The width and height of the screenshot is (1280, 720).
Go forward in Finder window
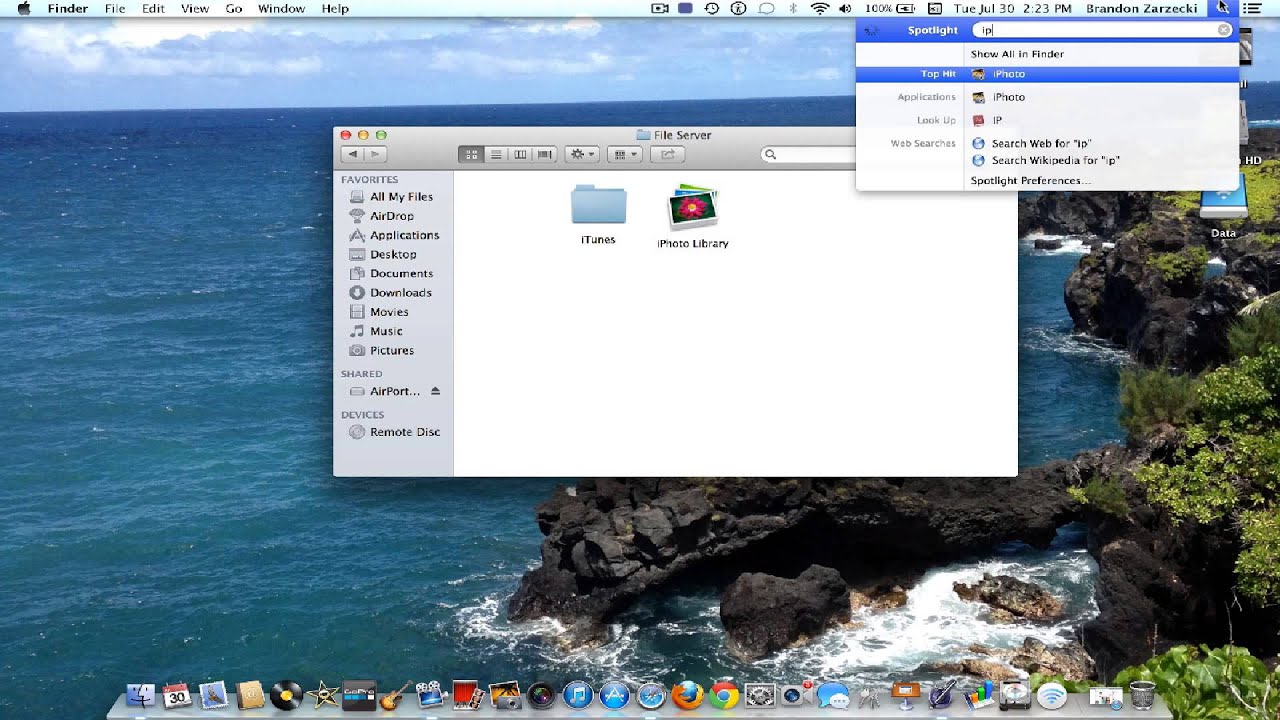pyautogui.click(x=375, y=154)
